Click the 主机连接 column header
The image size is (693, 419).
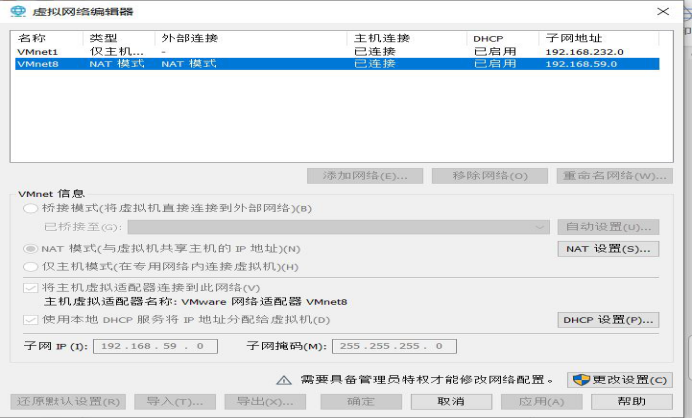(407, 38)
